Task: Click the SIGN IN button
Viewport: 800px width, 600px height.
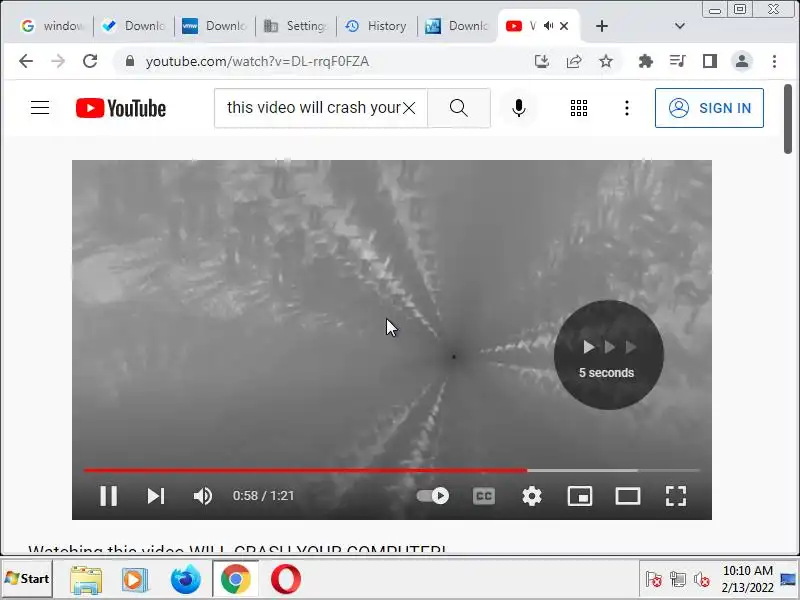Action: 709,108
